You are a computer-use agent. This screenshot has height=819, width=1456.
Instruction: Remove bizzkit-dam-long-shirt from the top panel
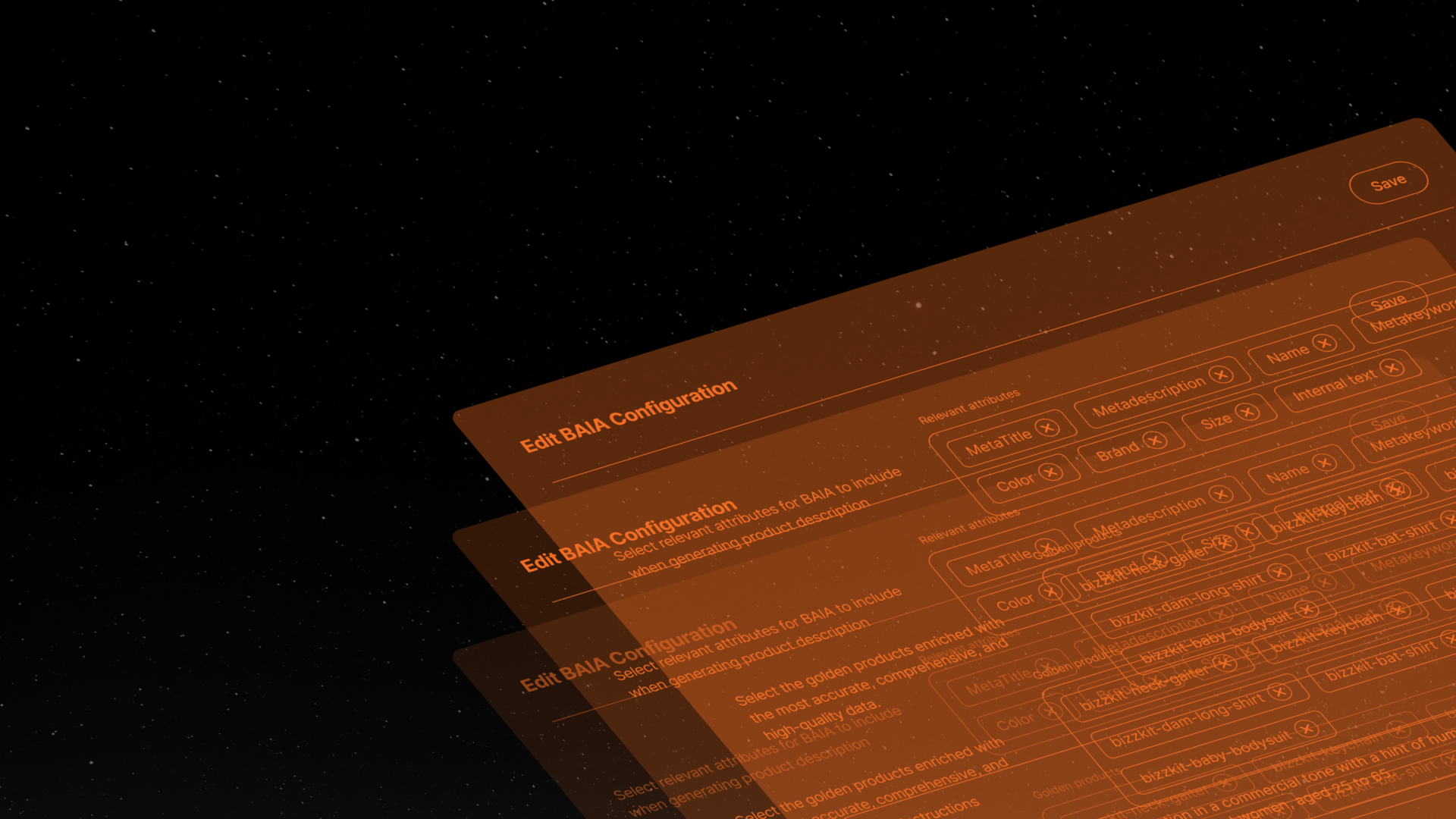(x=1279, y=572)
